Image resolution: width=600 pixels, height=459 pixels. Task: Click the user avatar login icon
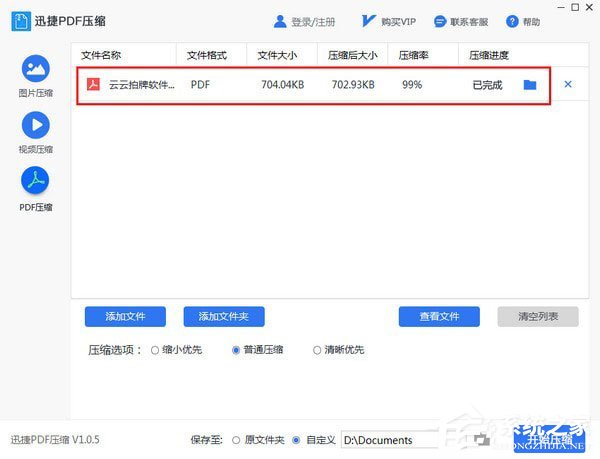coord(280,21)
